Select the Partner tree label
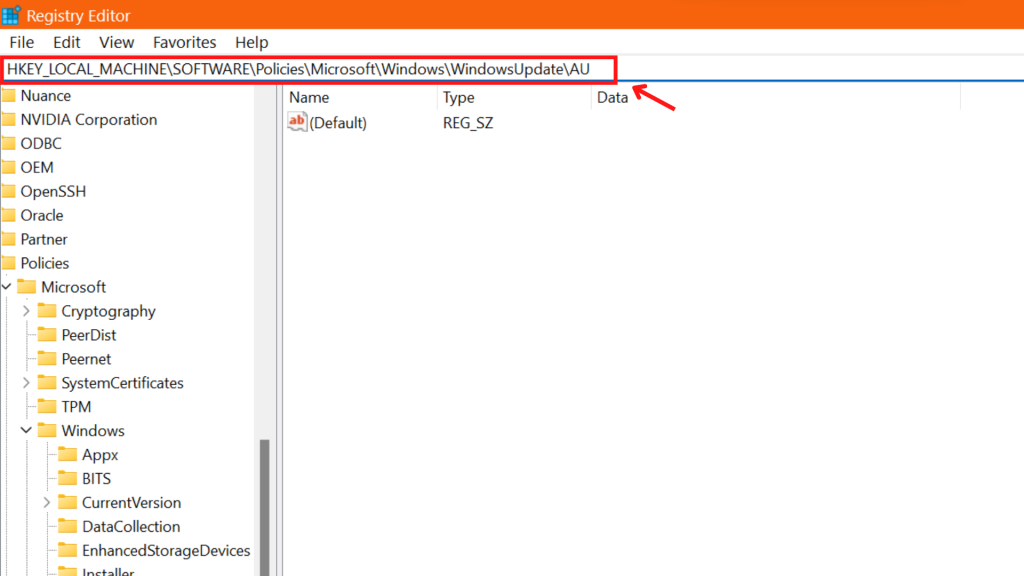Viewport: 1024px width, 576px height. (44, 240)
